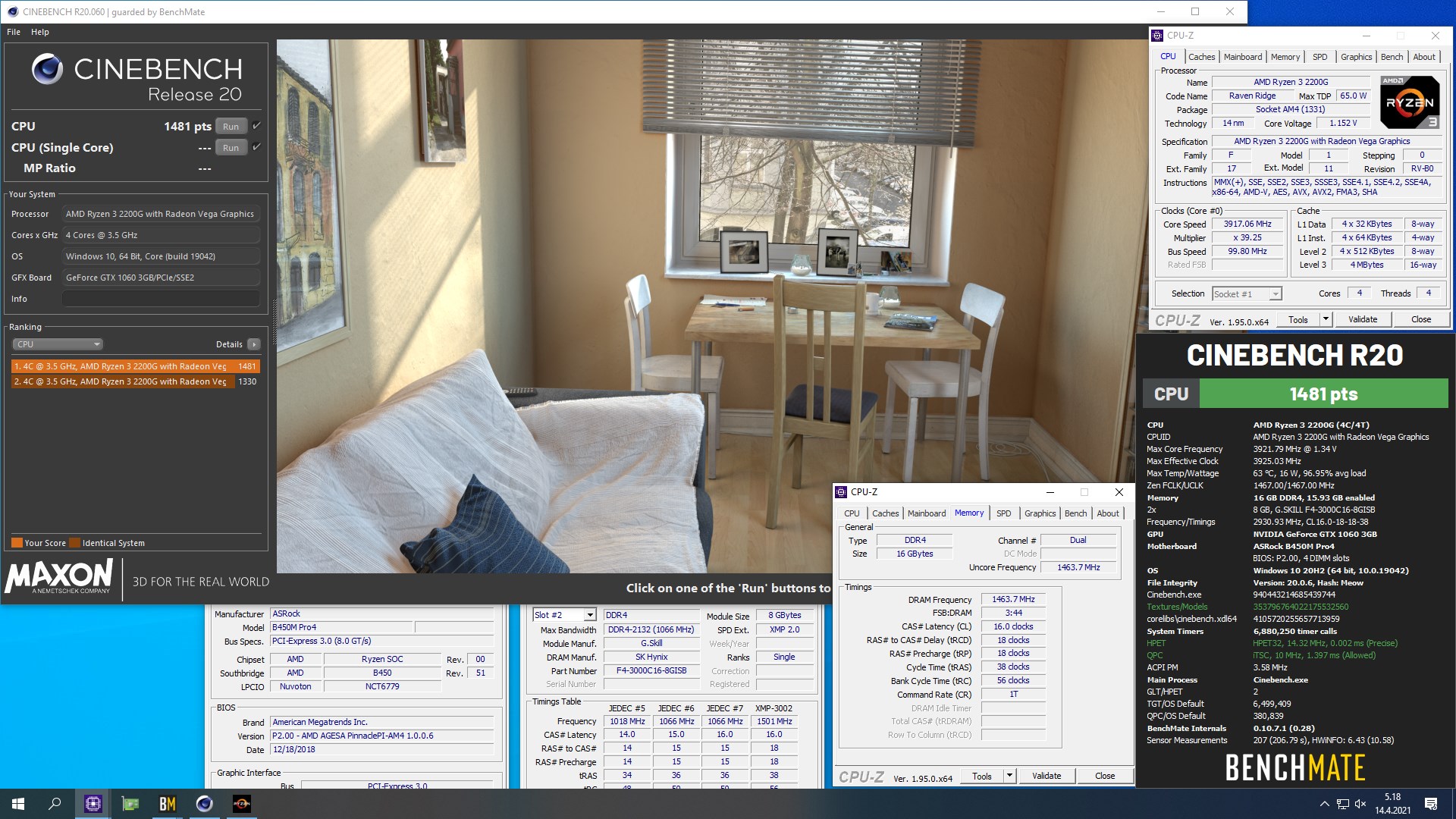The width and height of the screenshot is (1456, 819).
Task: Click Cinebench sphere logo in panel
Action: [47, 70]
